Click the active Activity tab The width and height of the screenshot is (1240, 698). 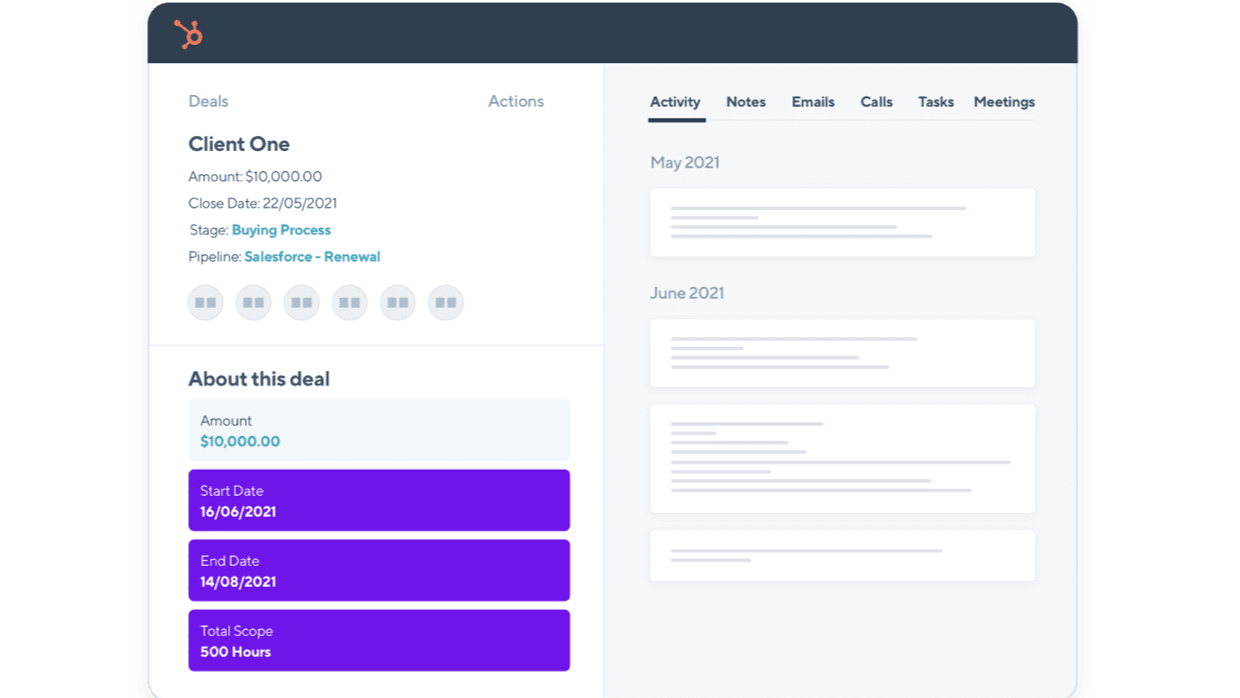pyautogui.click(x=675, y=101)
